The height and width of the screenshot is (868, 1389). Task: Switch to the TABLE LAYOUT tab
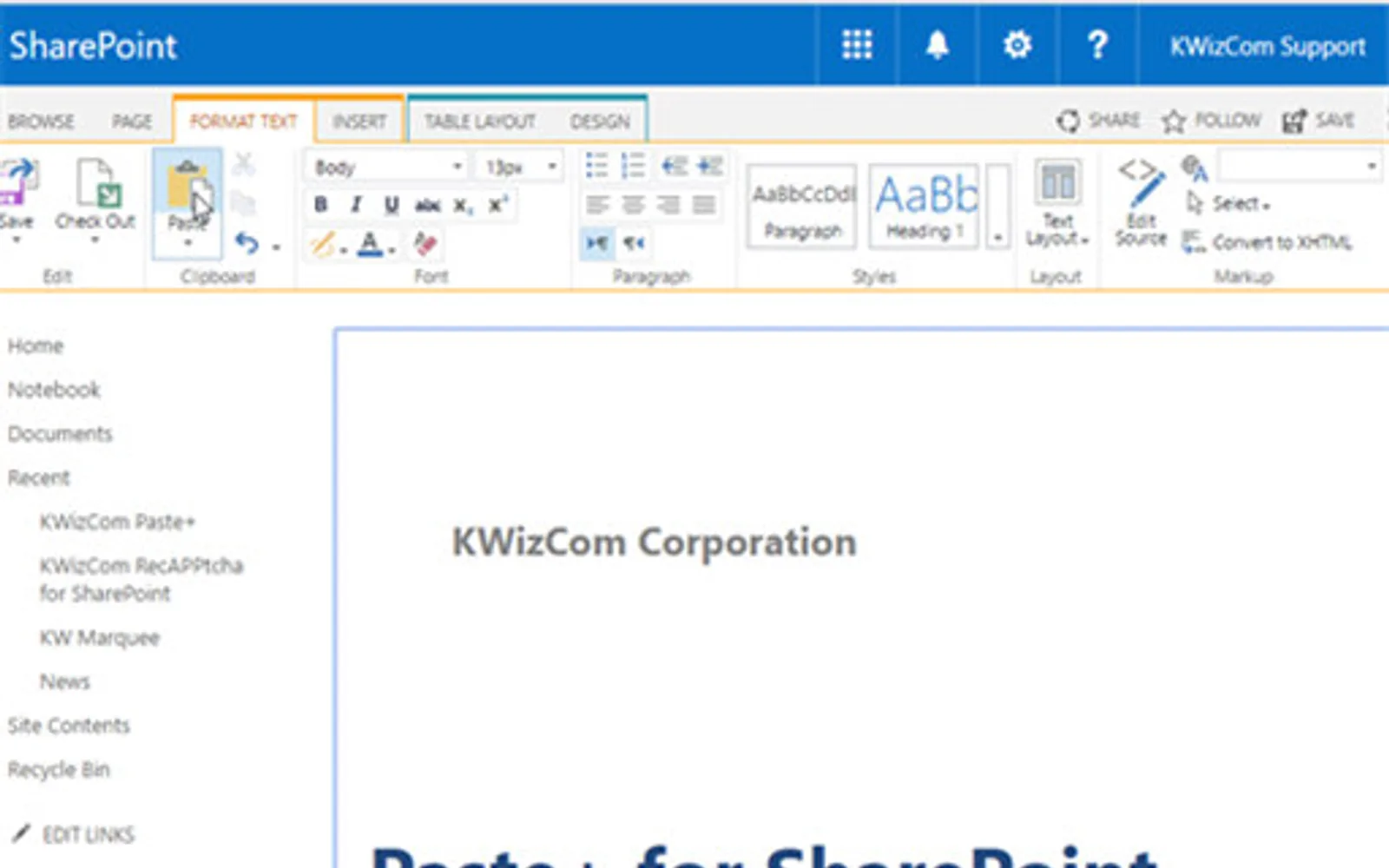[480, 122]
